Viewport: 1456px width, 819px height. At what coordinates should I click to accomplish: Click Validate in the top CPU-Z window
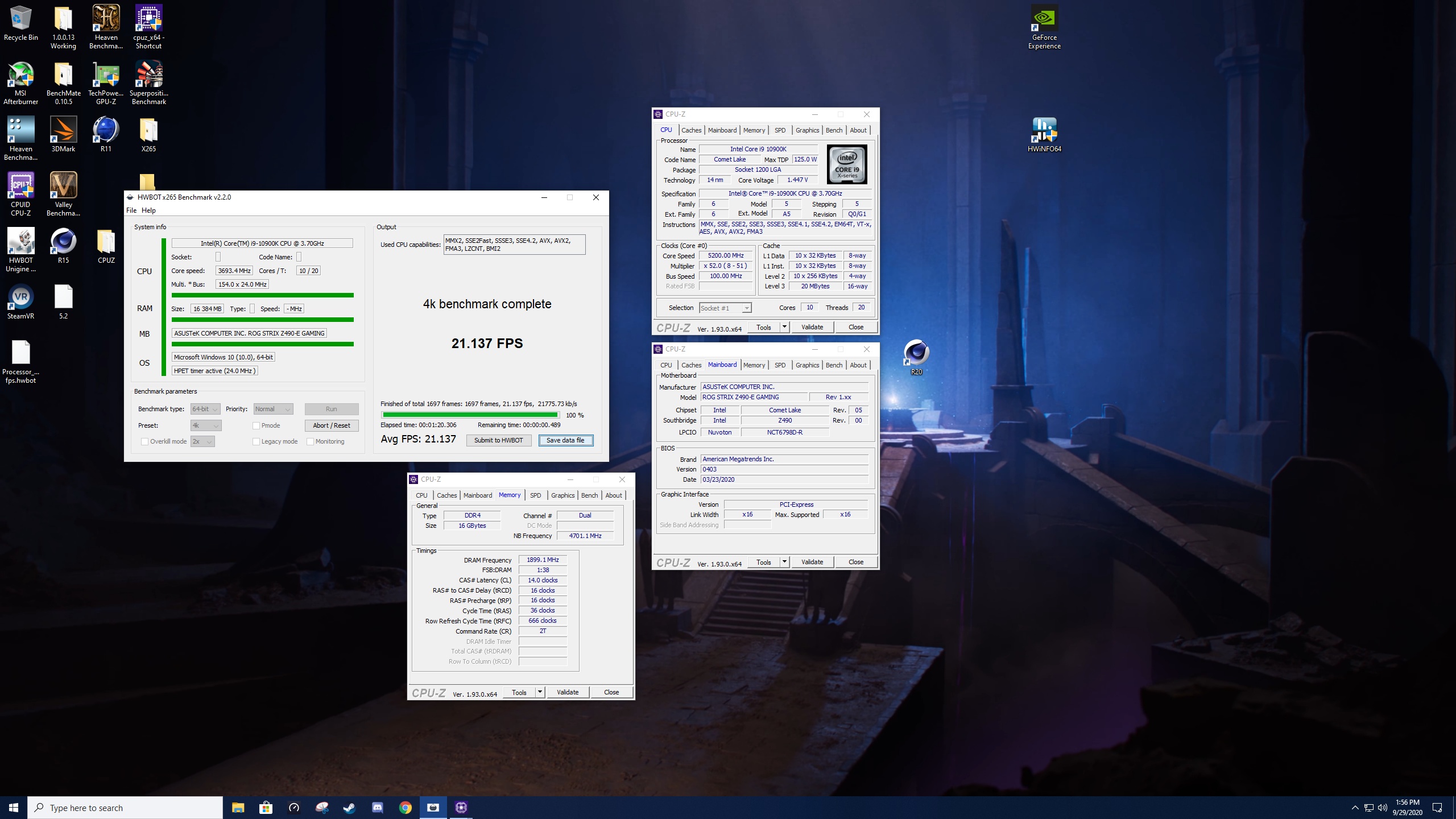812,327
